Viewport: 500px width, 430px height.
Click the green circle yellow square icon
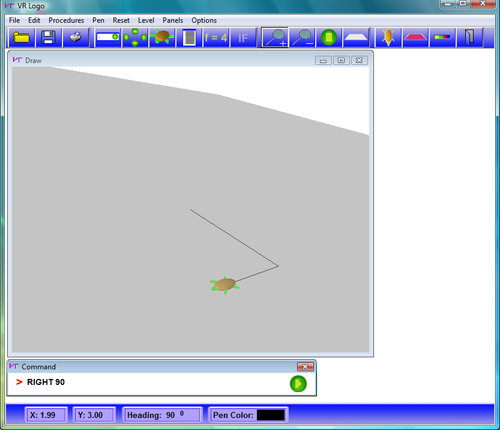[329, 37]
